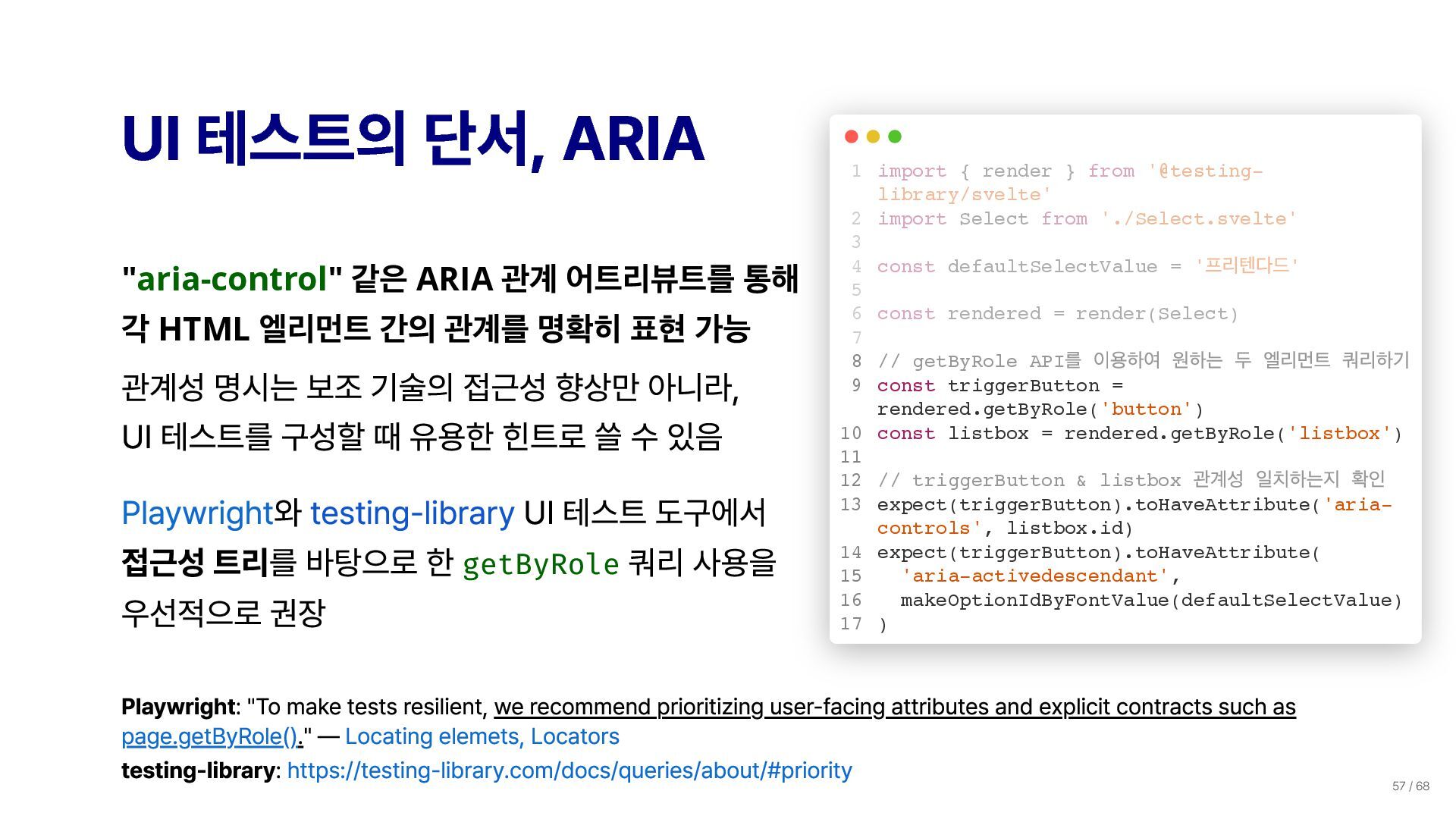Click the 'listbox' string on code line 10
The height and width of the screenshot is (819, 1456).
pos(1339,434)
